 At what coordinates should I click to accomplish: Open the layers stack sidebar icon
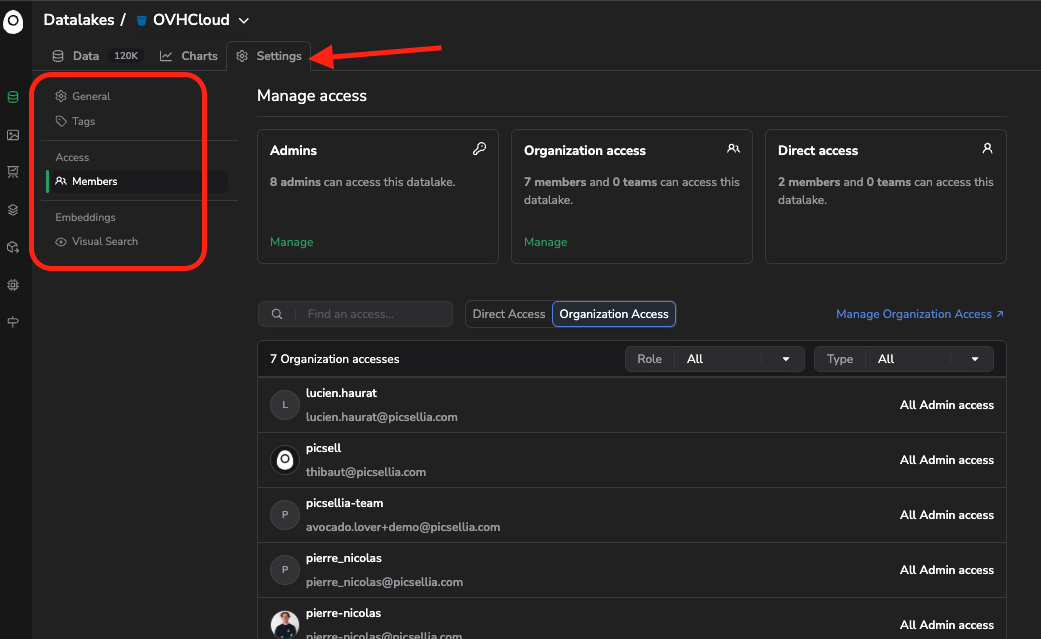click(x=13, y=210)
